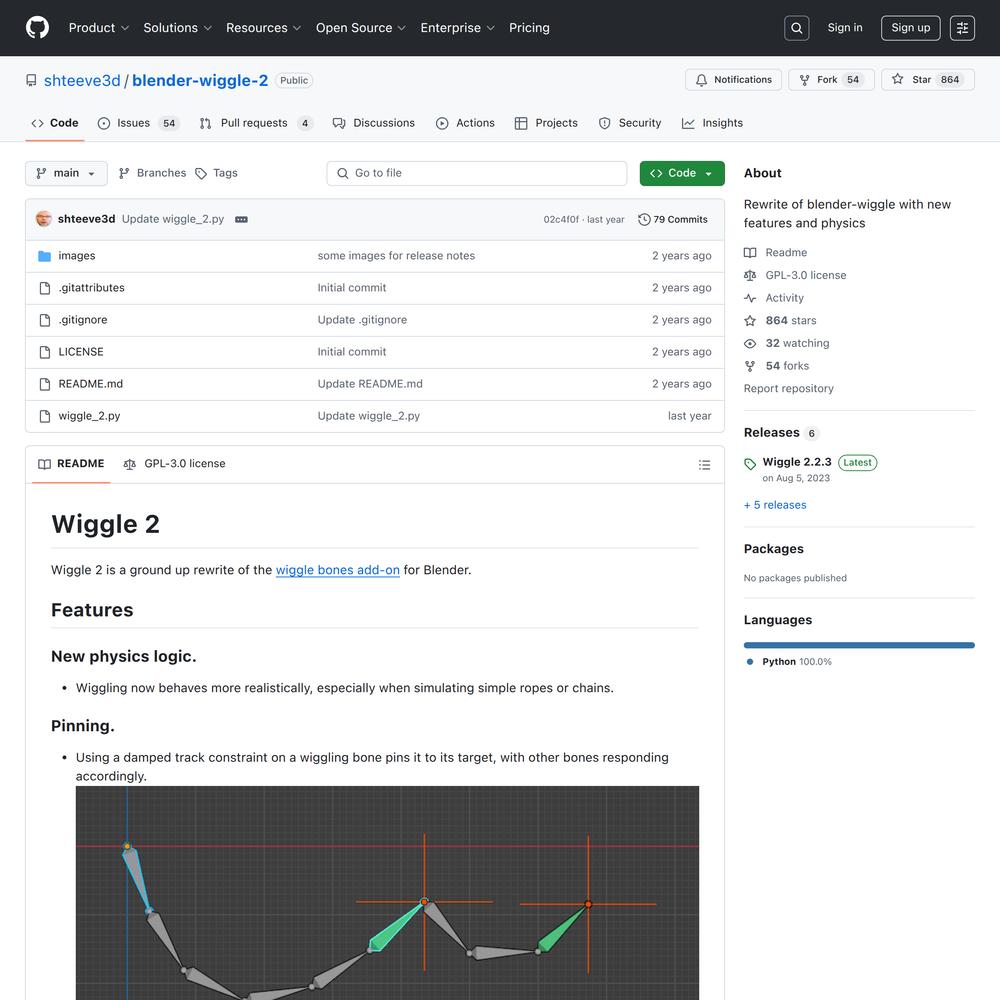
Task: Click the GitHub logo icon
Action: tap(37, 28)
